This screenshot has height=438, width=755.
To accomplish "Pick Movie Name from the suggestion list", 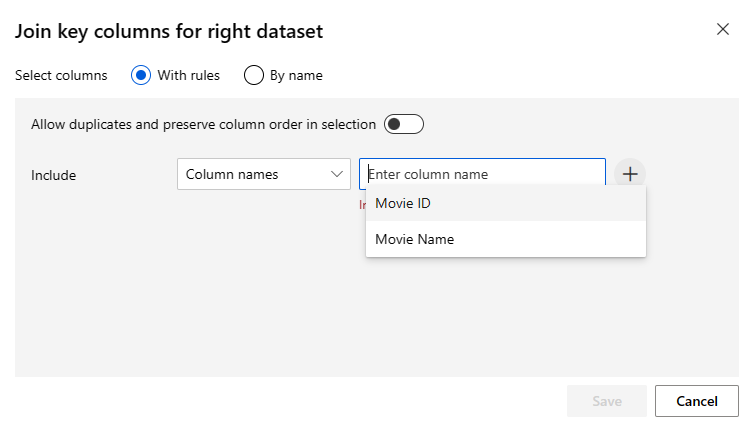I will [x=414, y=239].
